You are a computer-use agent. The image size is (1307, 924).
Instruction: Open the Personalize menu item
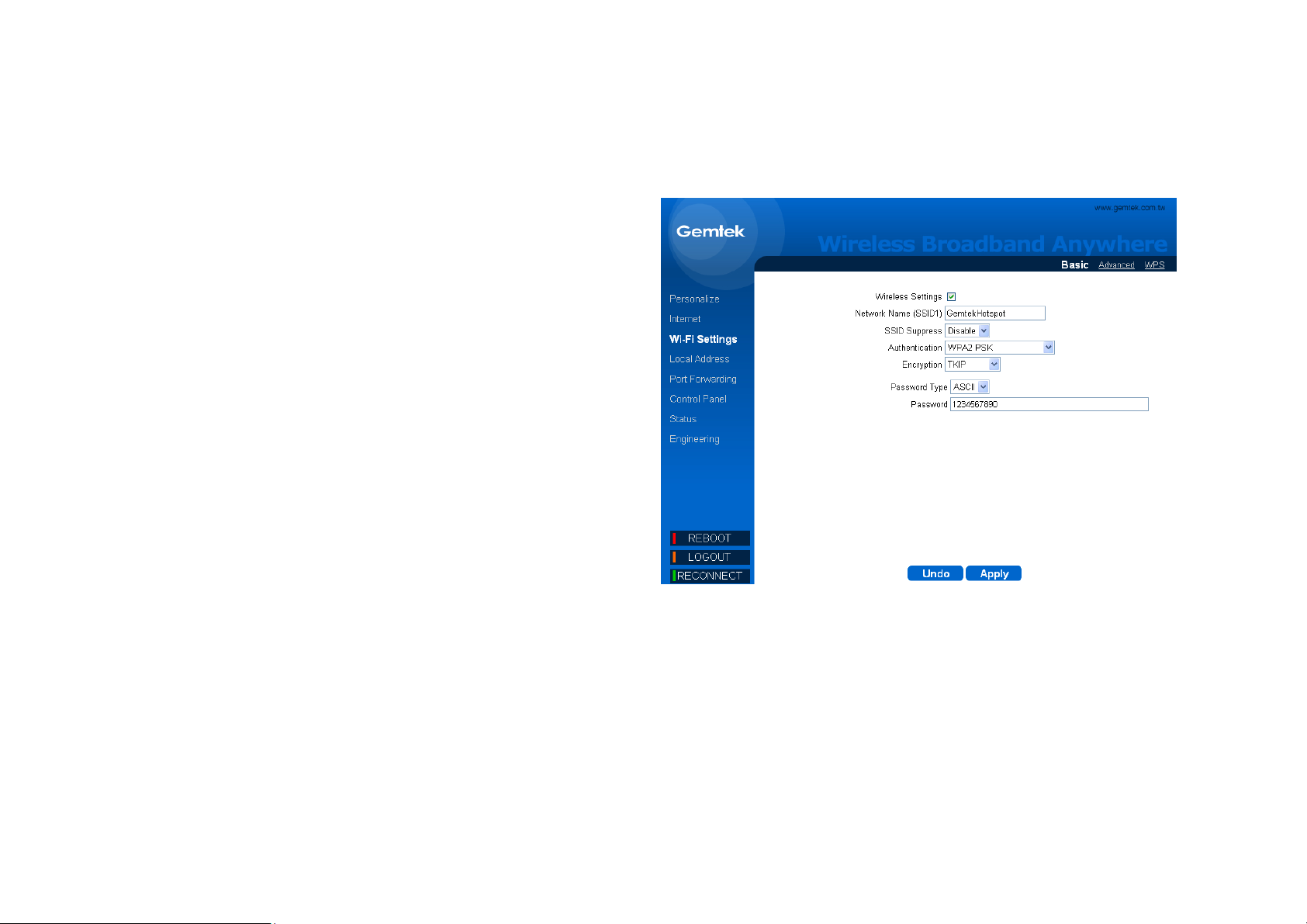pyautogui.click(x=694, y=299)
